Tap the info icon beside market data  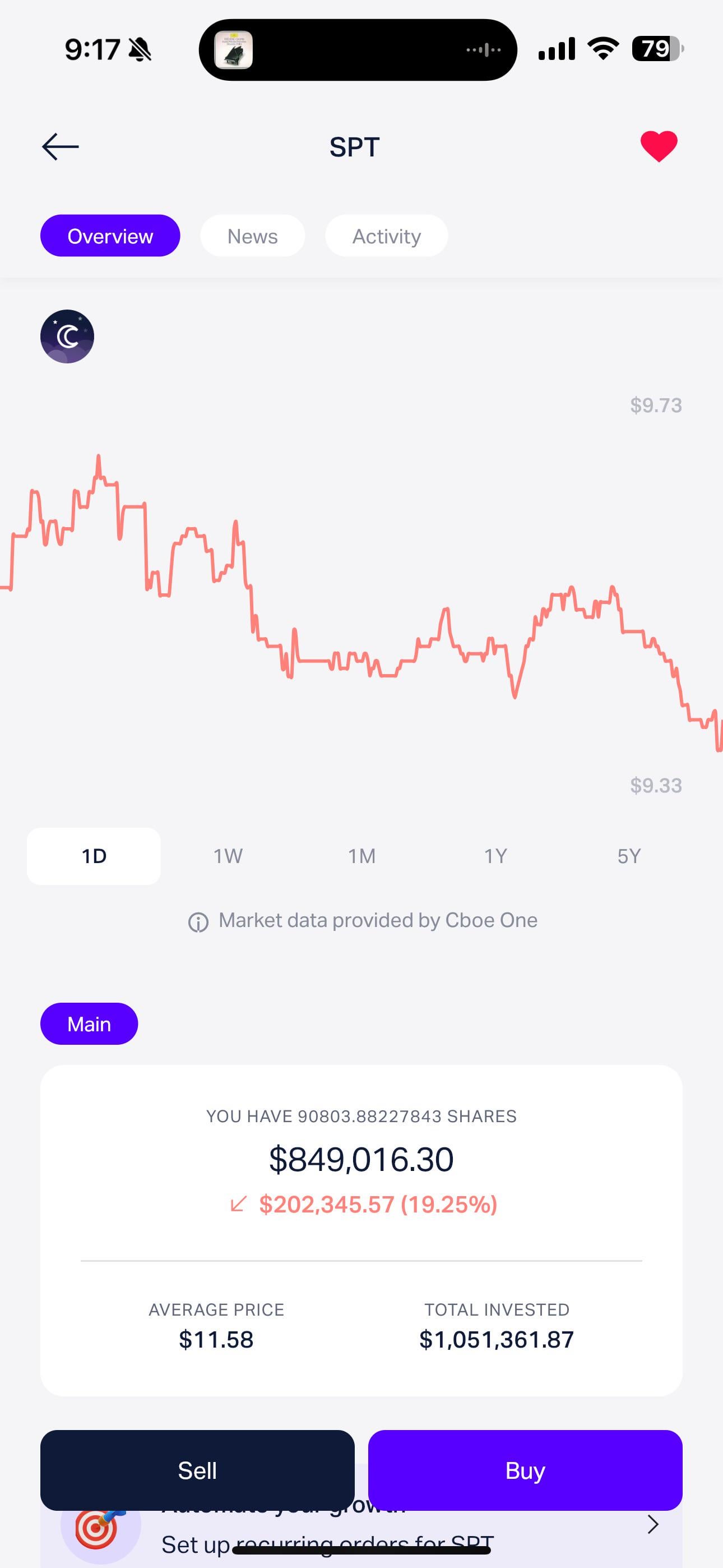click(198, 922)
